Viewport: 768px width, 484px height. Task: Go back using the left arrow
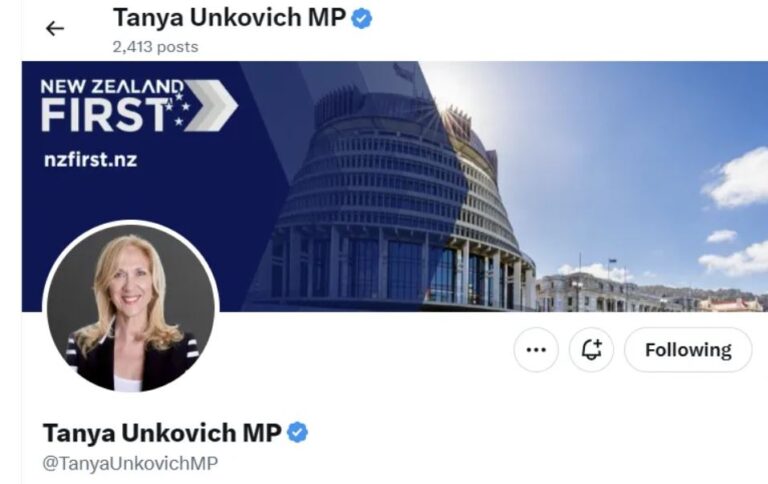click(x=54, y=28)
